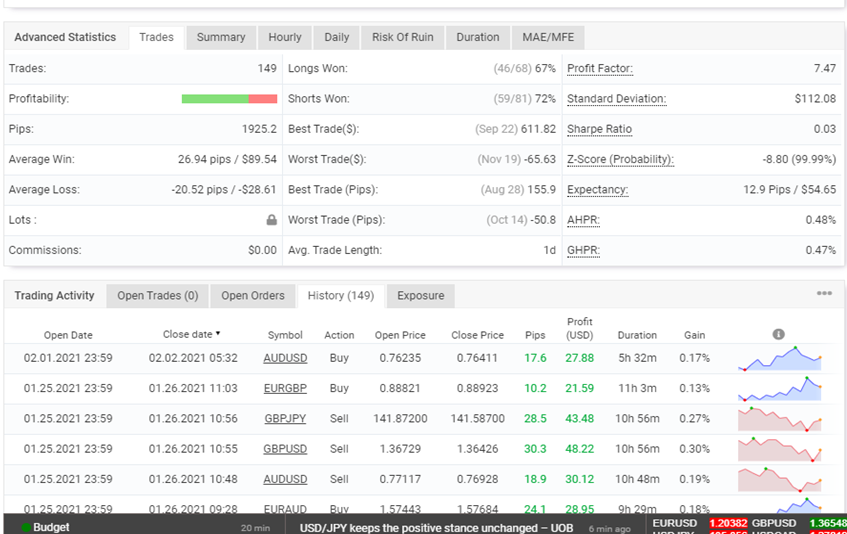The width and height of the screenshot is (847, 534).
Task: Click the GHPR label
Action: point(583,250)
